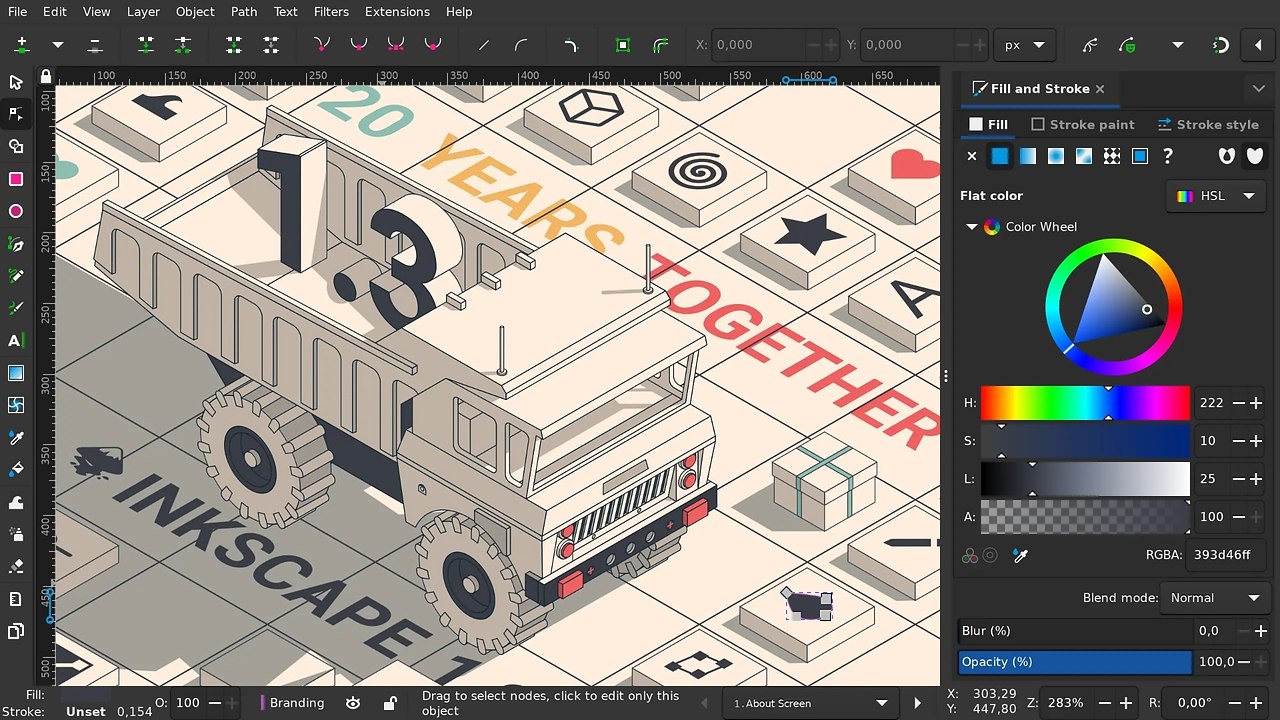
Task: Select the Pencil freehand tool
Action: tap(15, 276)
